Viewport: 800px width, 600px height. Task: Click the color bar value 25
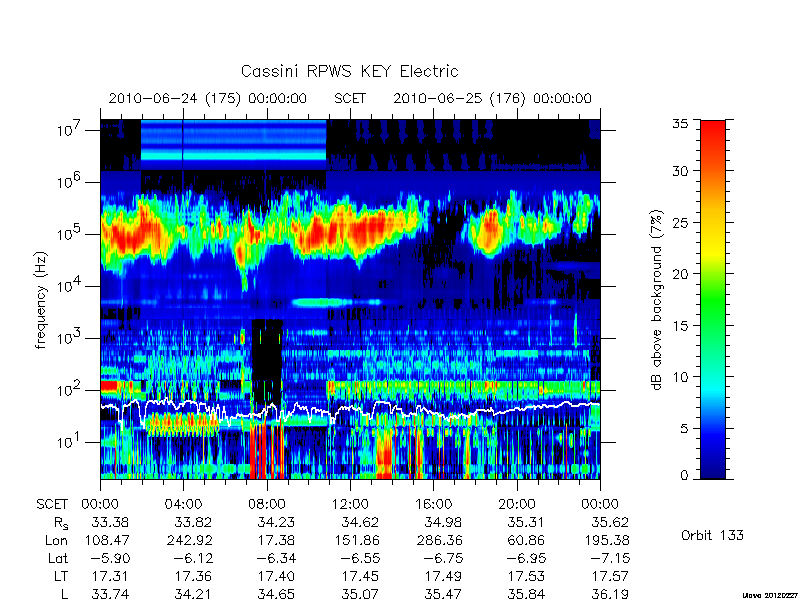coord(680,222)
